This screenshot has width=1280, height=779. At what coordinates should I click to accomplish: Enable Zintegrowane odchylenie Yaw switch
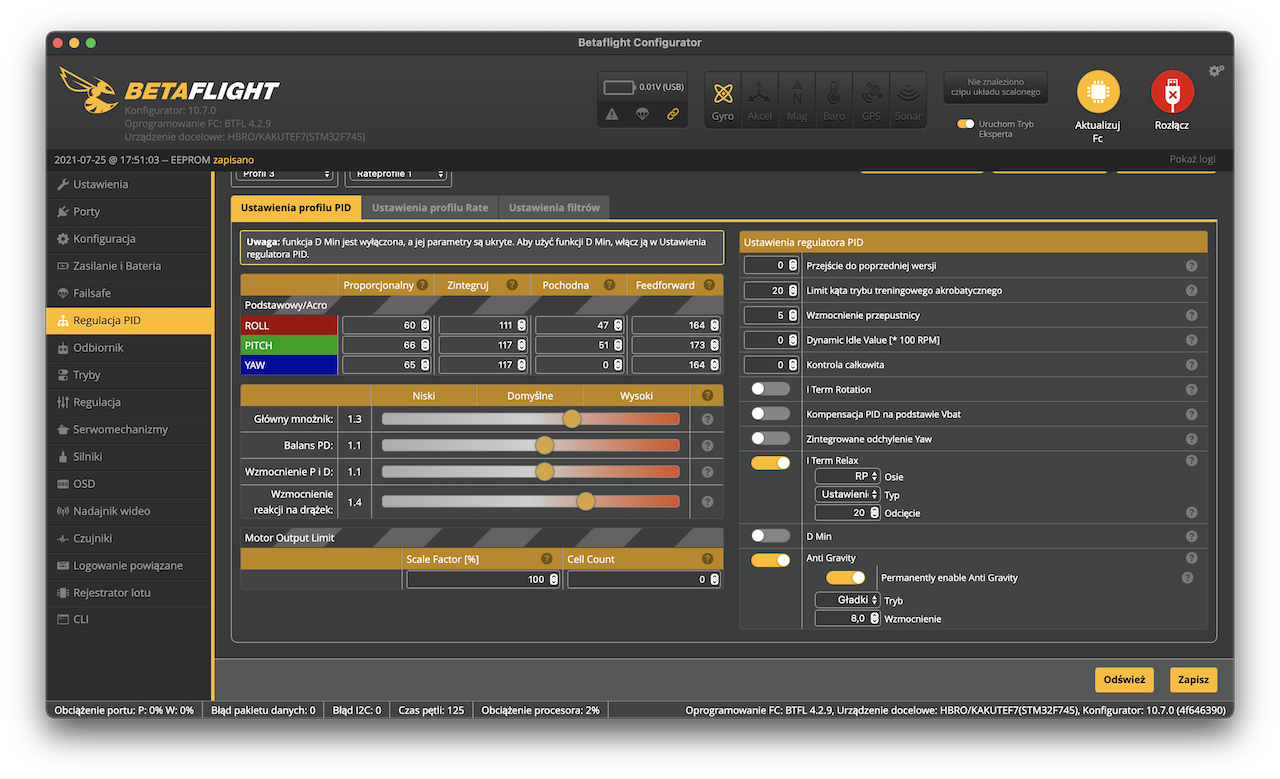(x=770, y=438)
